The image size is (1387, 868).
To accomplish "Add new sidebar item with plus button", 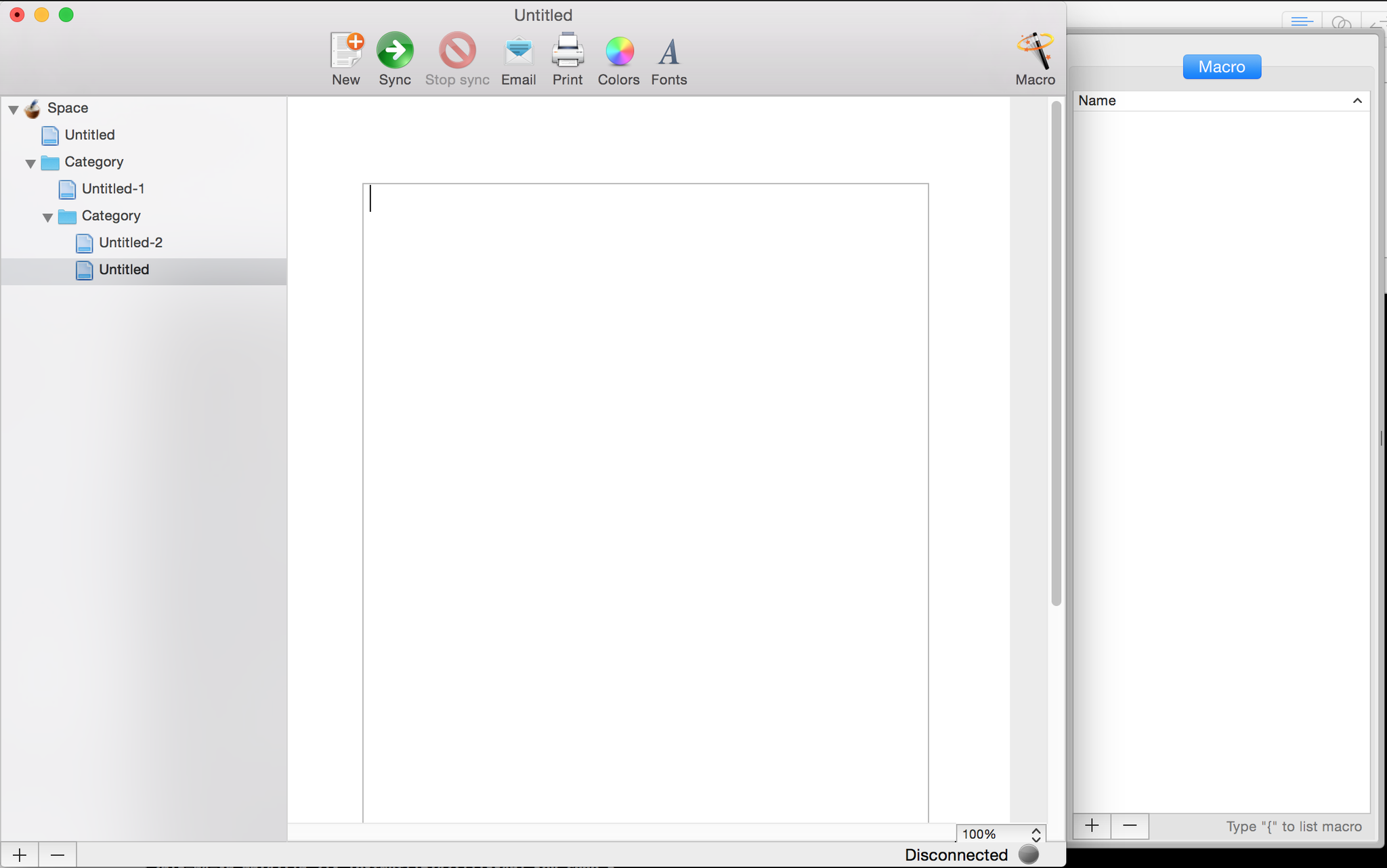I will 20,855.
